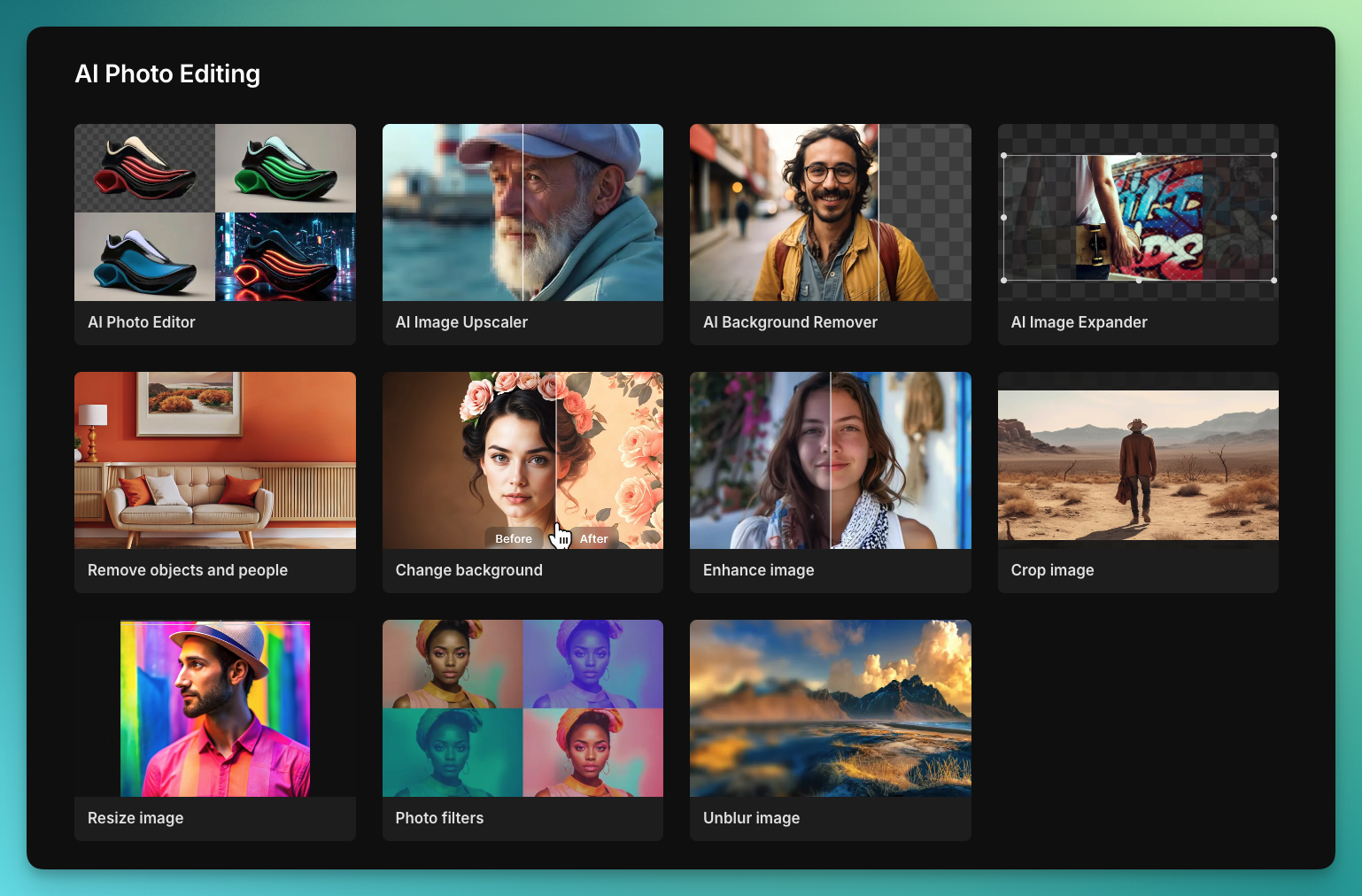Click the Photo filters label
This screenshot has height=896, width=1362.
[439, 818]
